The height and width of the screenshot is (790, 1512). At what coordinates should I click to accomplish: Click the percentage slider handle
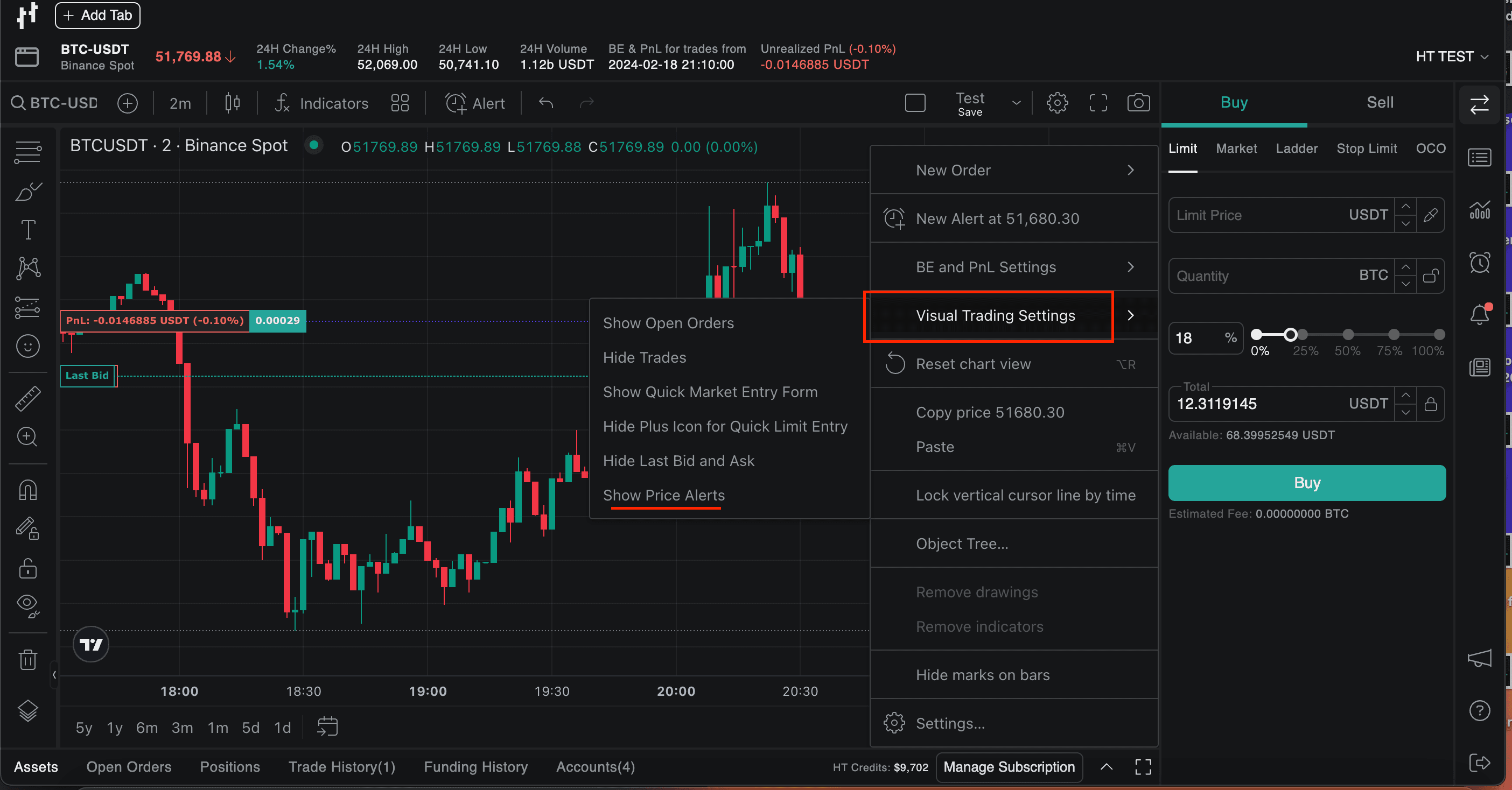(1290, 335)
